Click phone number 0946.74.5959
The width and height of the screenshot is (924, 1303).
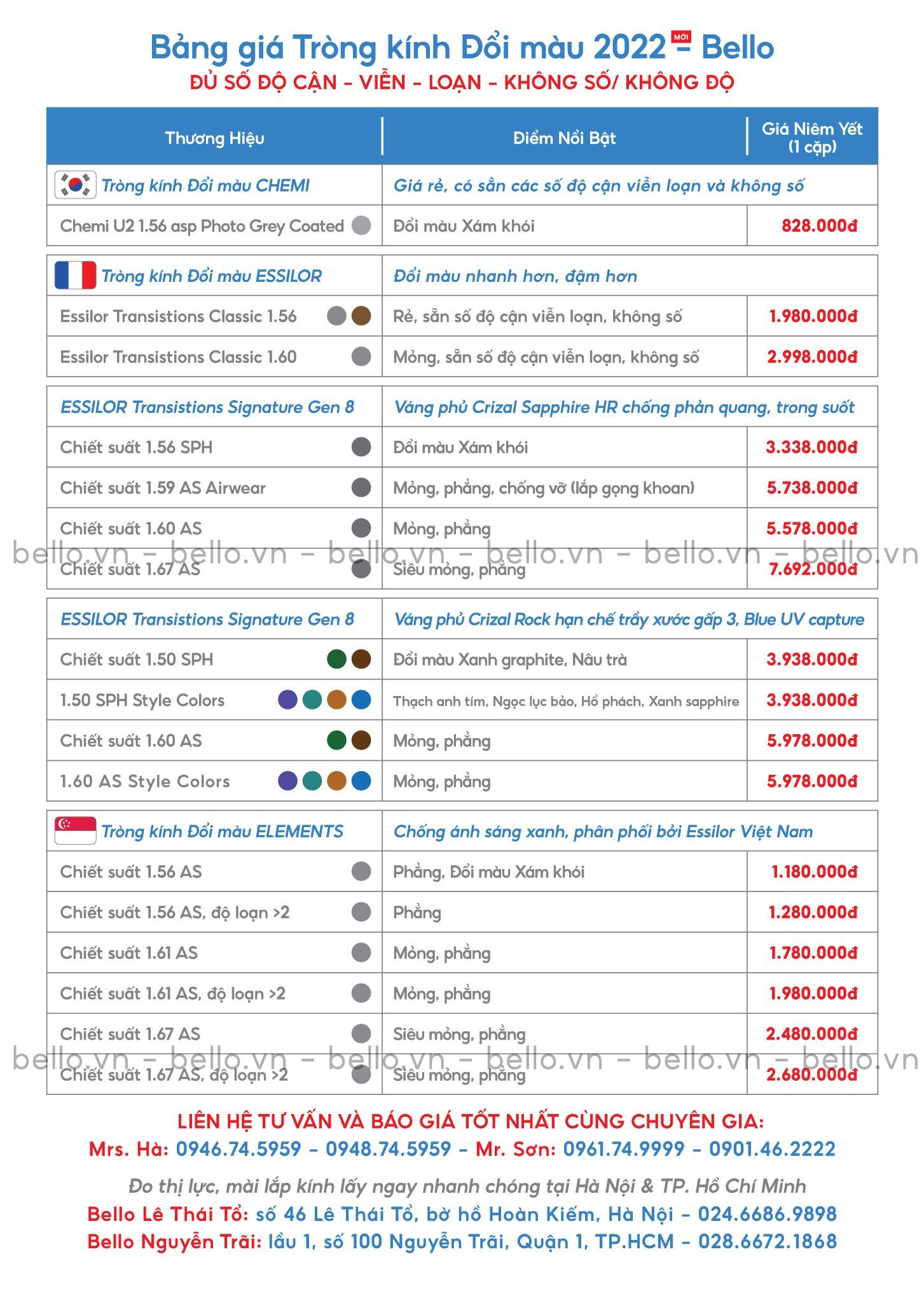[x=238, y=1149]
